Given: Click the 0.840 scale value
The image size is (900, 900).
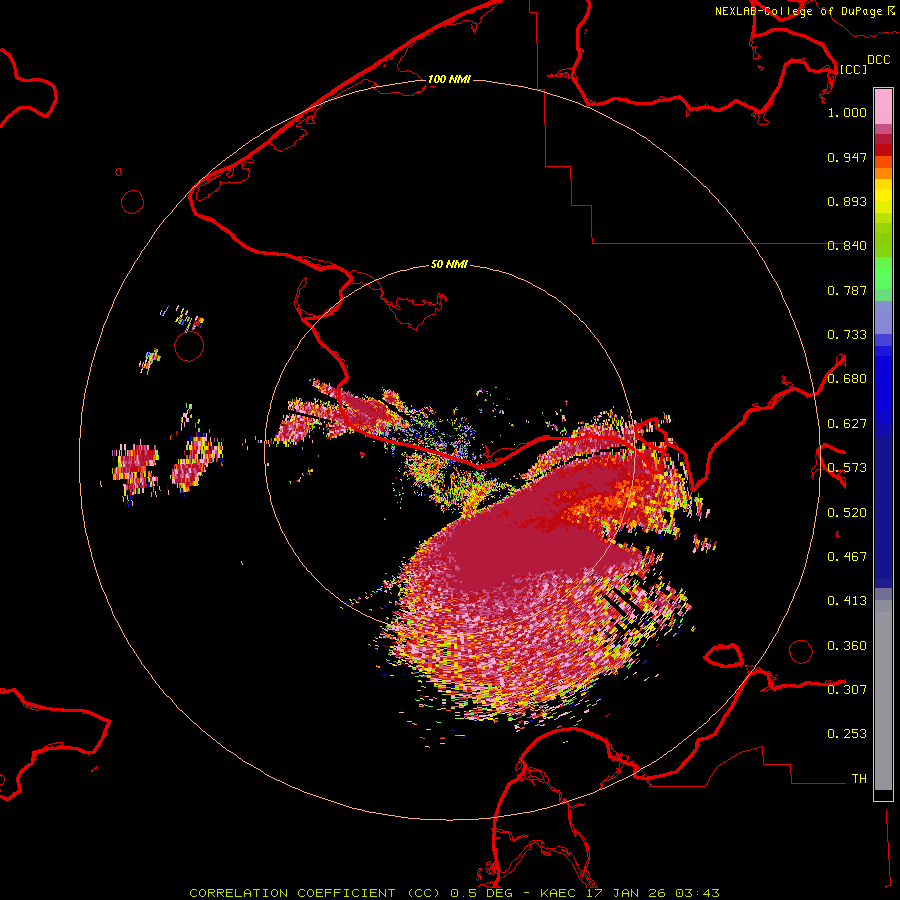Looking at the screenshot, I should click(x=847, y=246).
